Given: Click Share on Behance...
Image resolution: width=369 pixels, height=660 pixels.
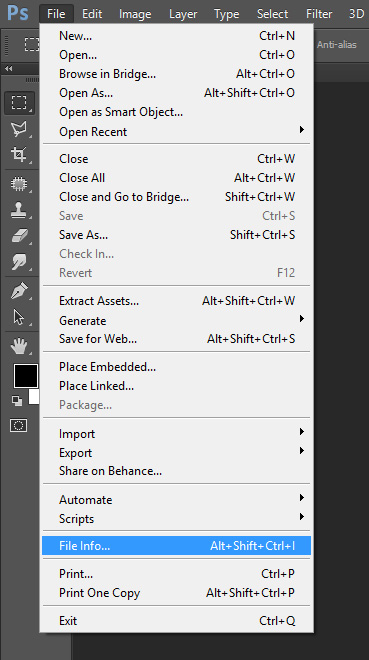Looking at the screenshot, I should pos(177,471).
